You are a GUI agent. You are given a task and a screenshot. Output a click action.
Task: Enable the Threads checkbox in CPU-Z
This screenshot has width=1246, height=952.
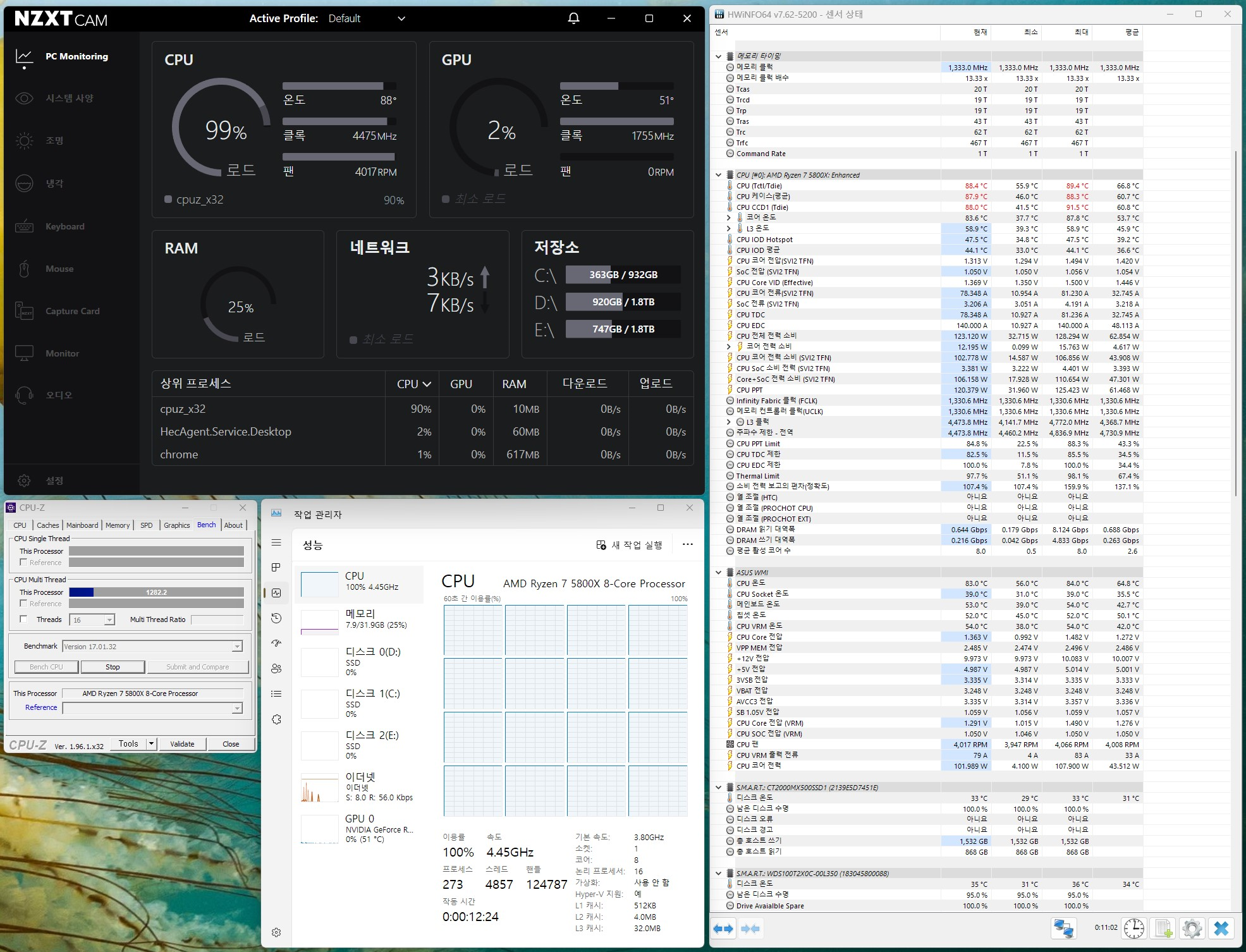[24, 619]
